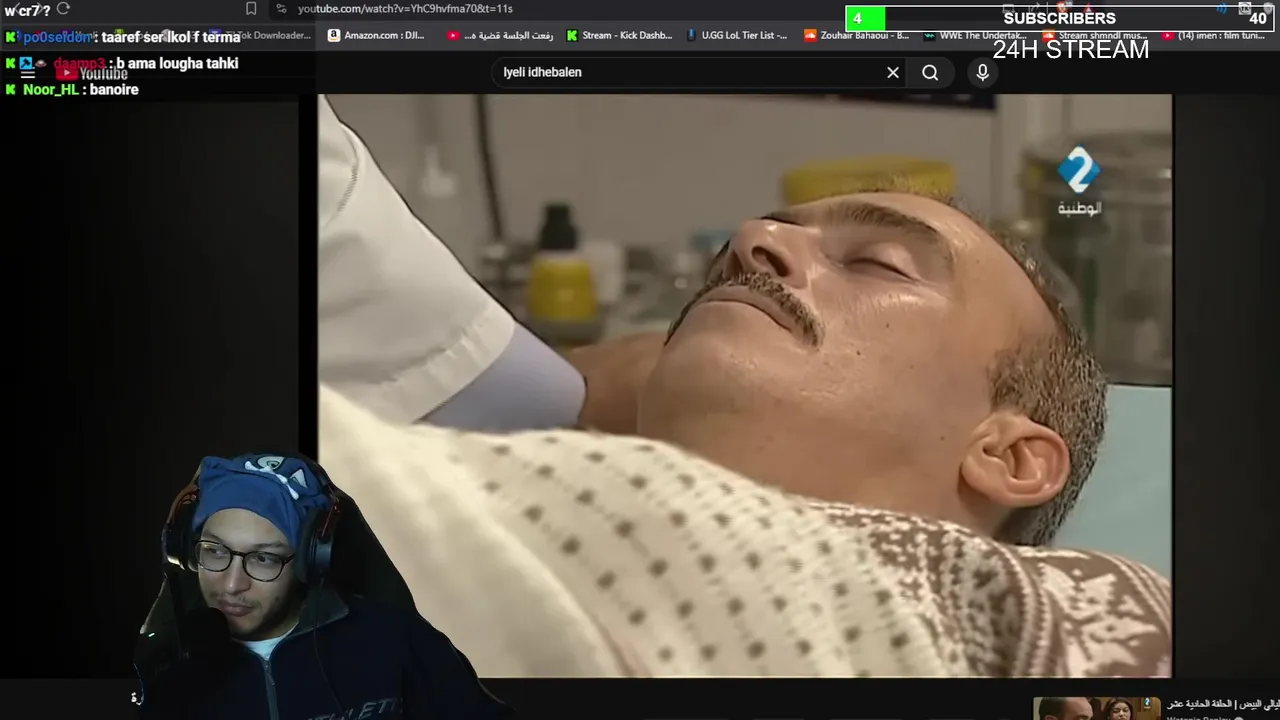The image size is (1280, 720).
Task: Click the main video player
Action: click(x=745, y=386)
